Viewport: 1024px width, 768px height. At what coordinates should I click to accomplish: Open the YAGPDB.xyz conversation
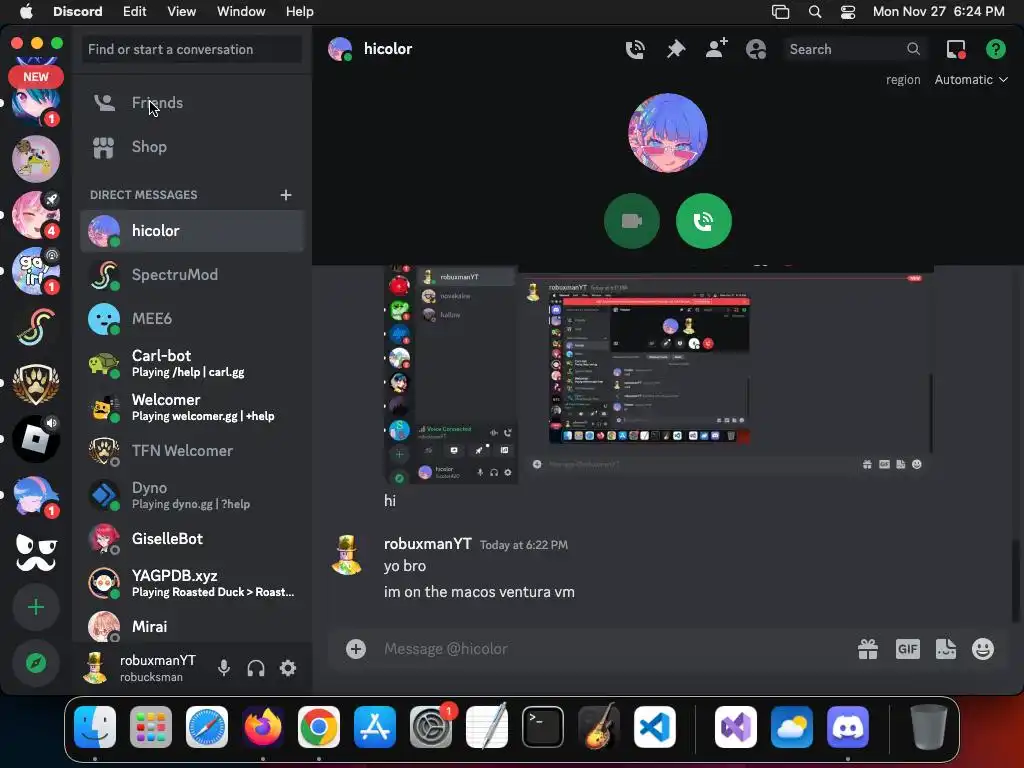(x=193, y=583)
